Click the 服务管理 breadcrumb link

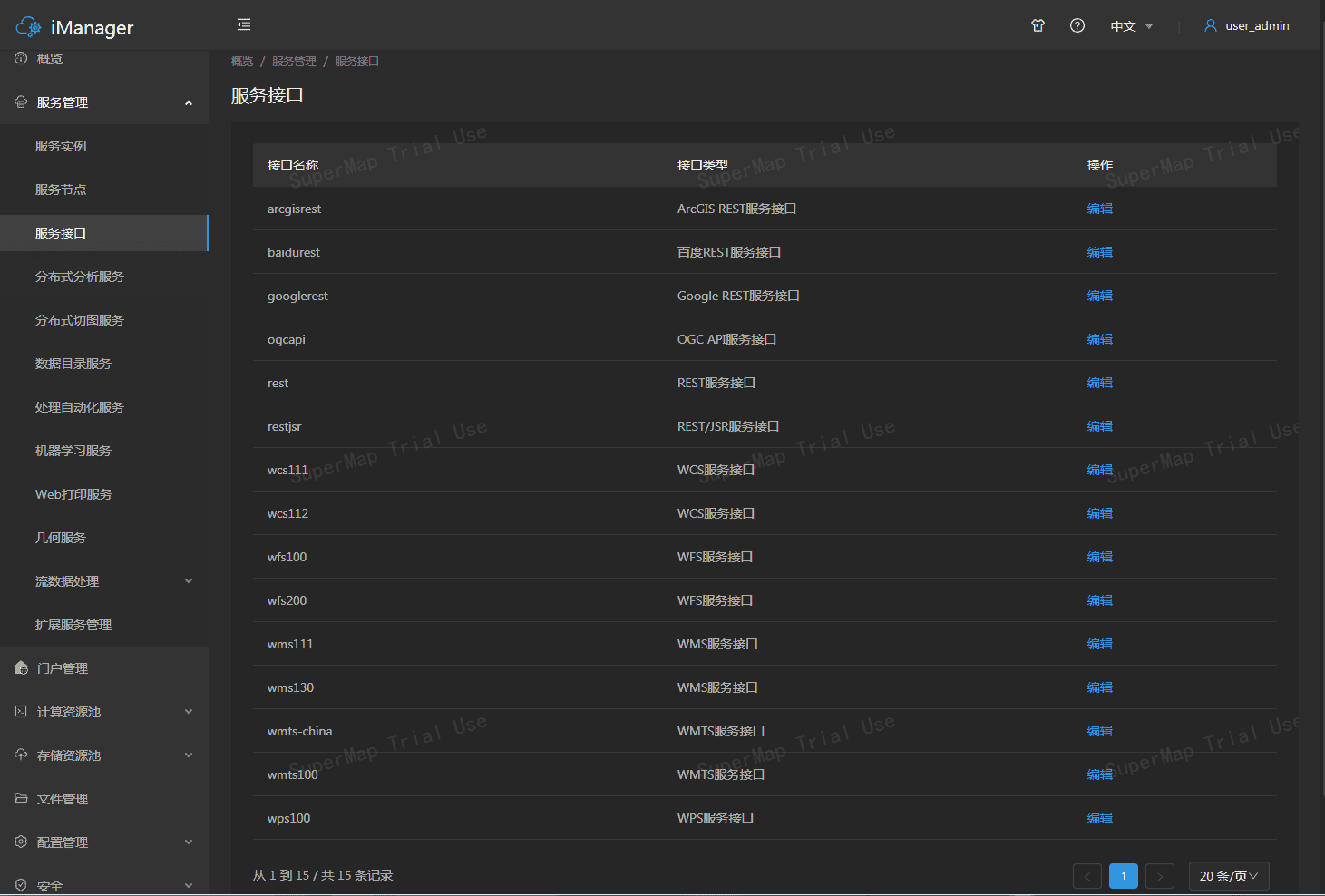pos(294,62)
